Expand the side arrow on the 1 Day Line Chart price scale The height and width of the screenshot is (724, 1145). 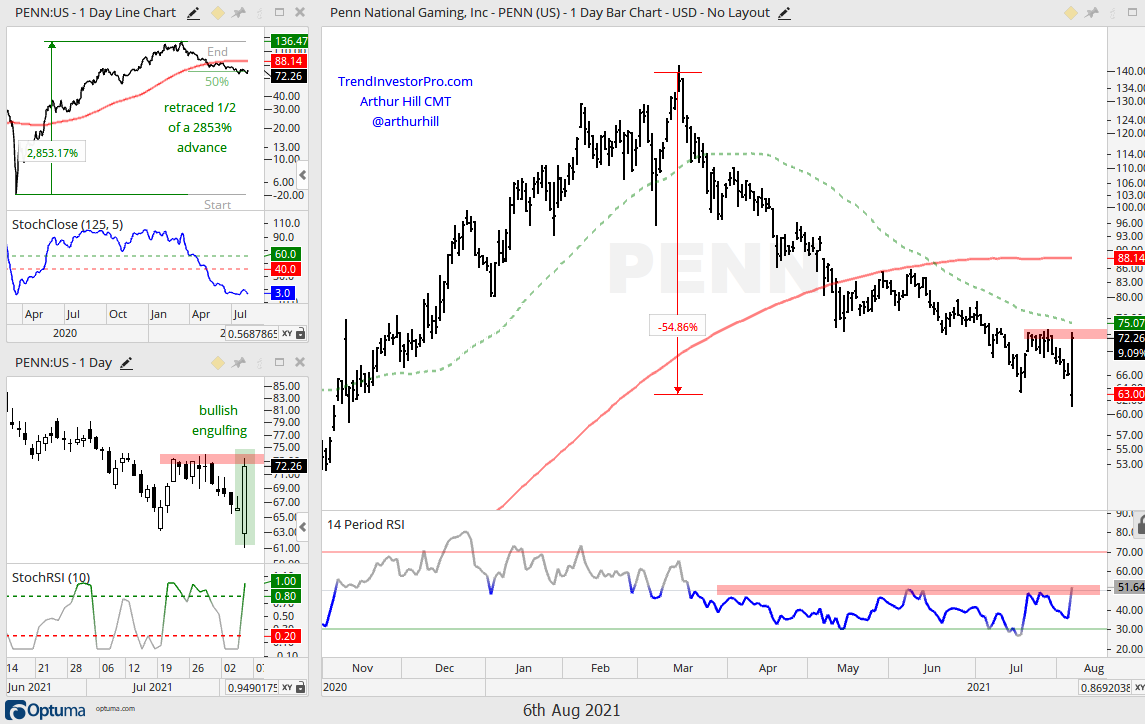tap(303, 175)
